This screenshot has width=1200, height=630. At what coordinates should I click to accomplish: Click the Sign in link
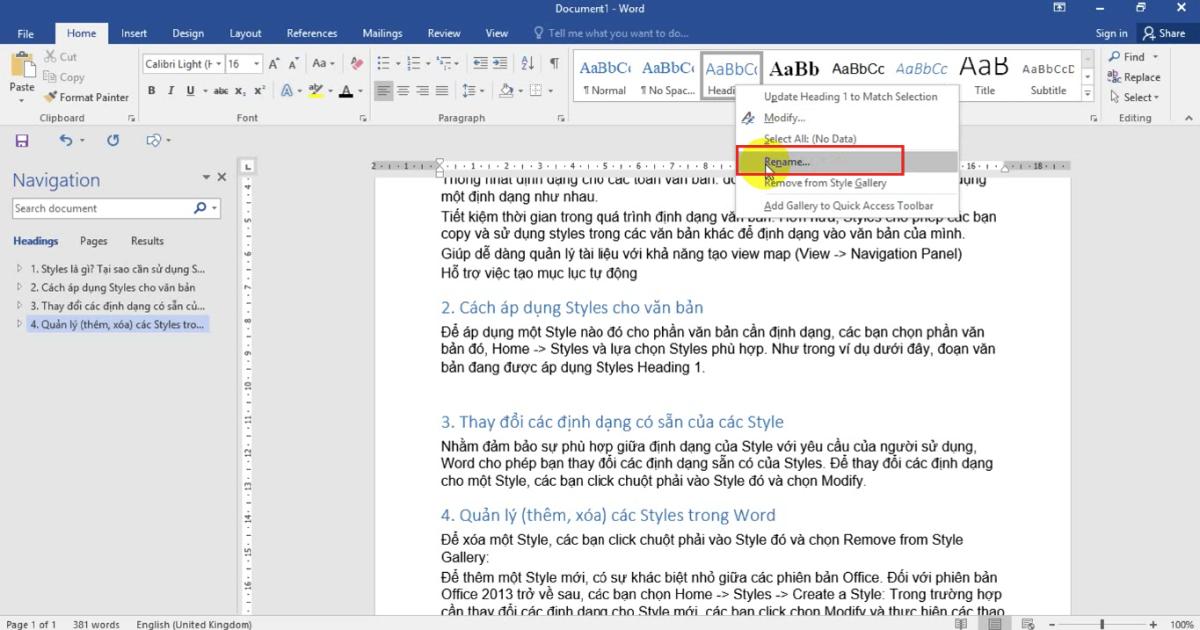click(1111, 32)
